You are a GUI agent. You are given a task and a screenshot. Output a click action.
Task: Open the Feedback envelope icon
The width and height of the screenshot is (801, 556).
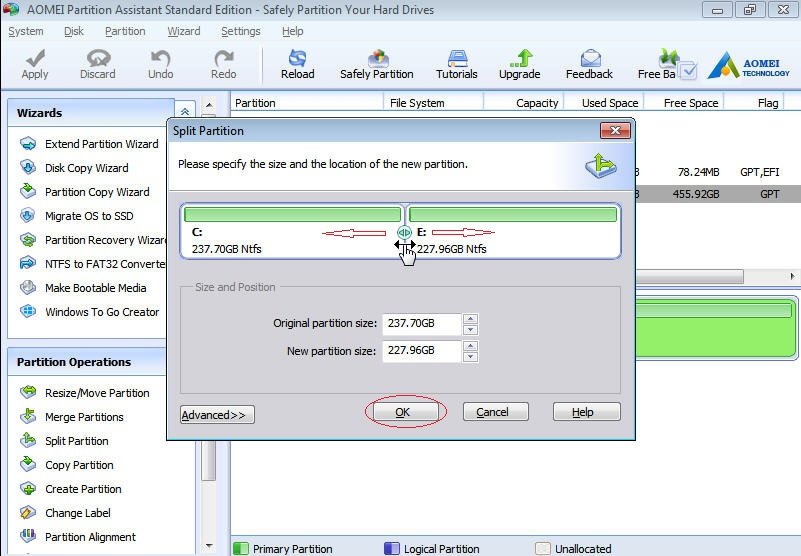591,58
